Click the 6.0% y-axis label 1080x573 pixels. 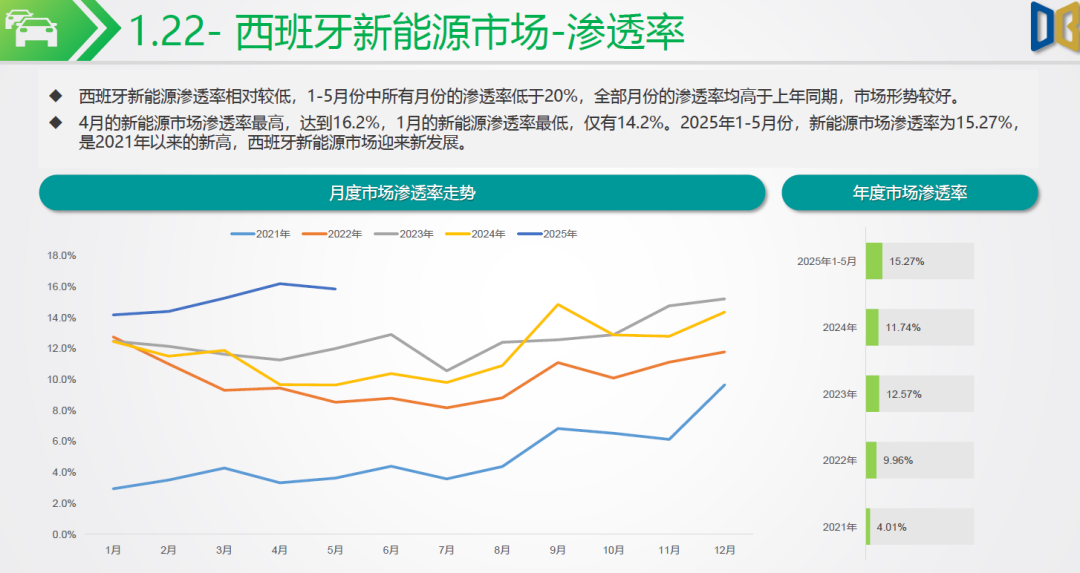(x=63, y=441)
